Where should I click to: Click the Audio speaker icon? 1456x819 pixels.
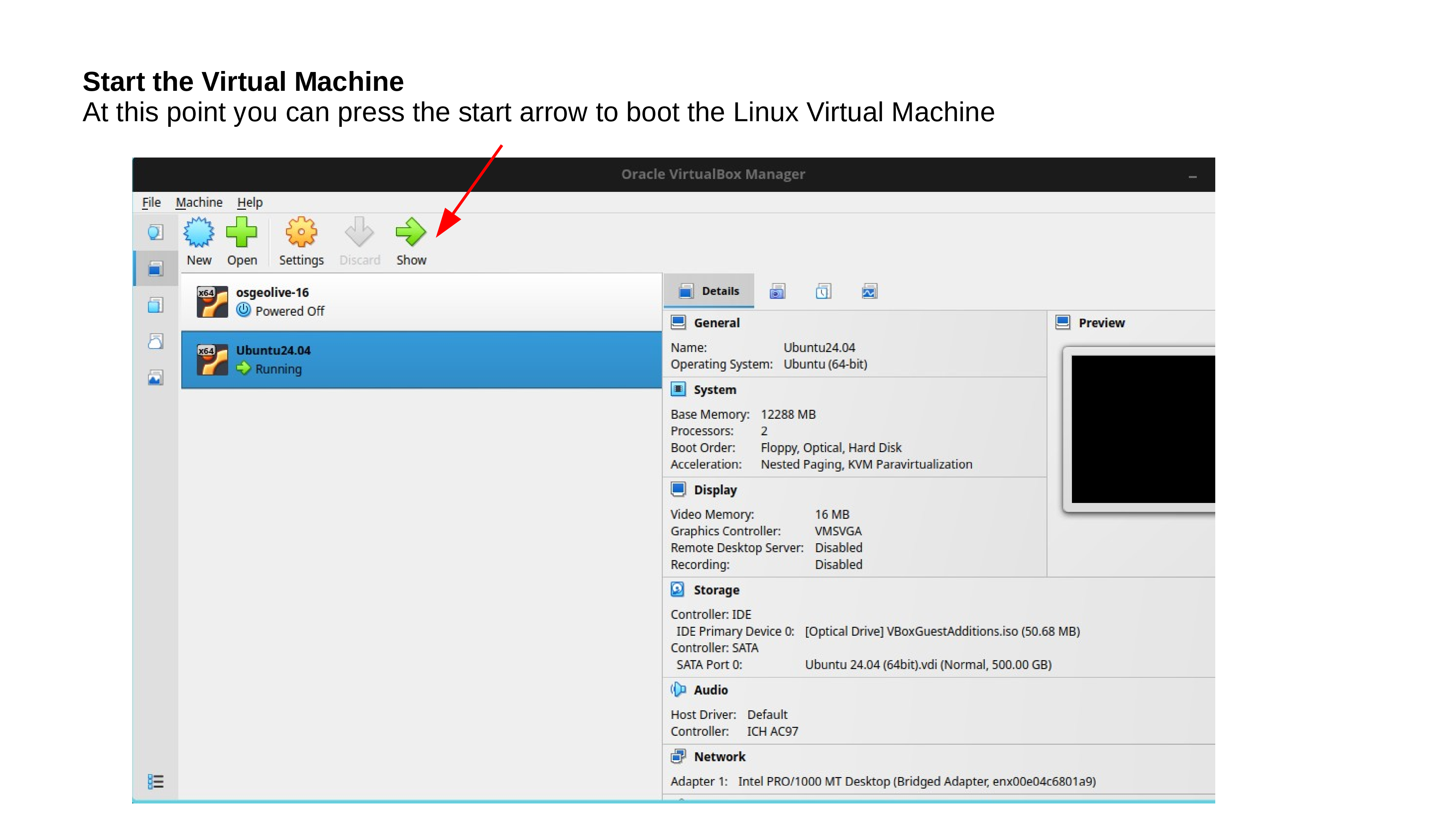click(678, 690)
